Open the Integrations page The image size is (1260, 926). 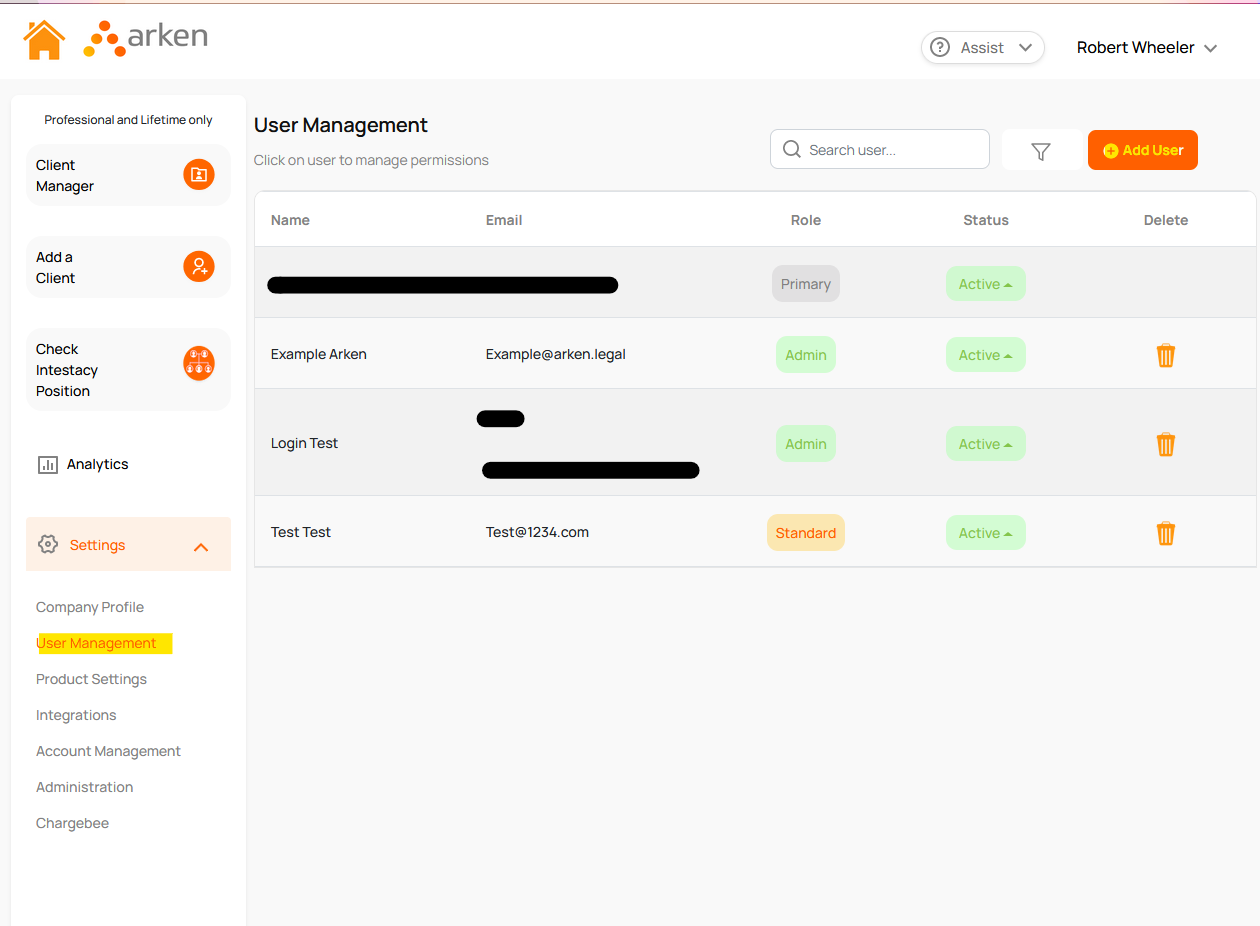(76, 715)
